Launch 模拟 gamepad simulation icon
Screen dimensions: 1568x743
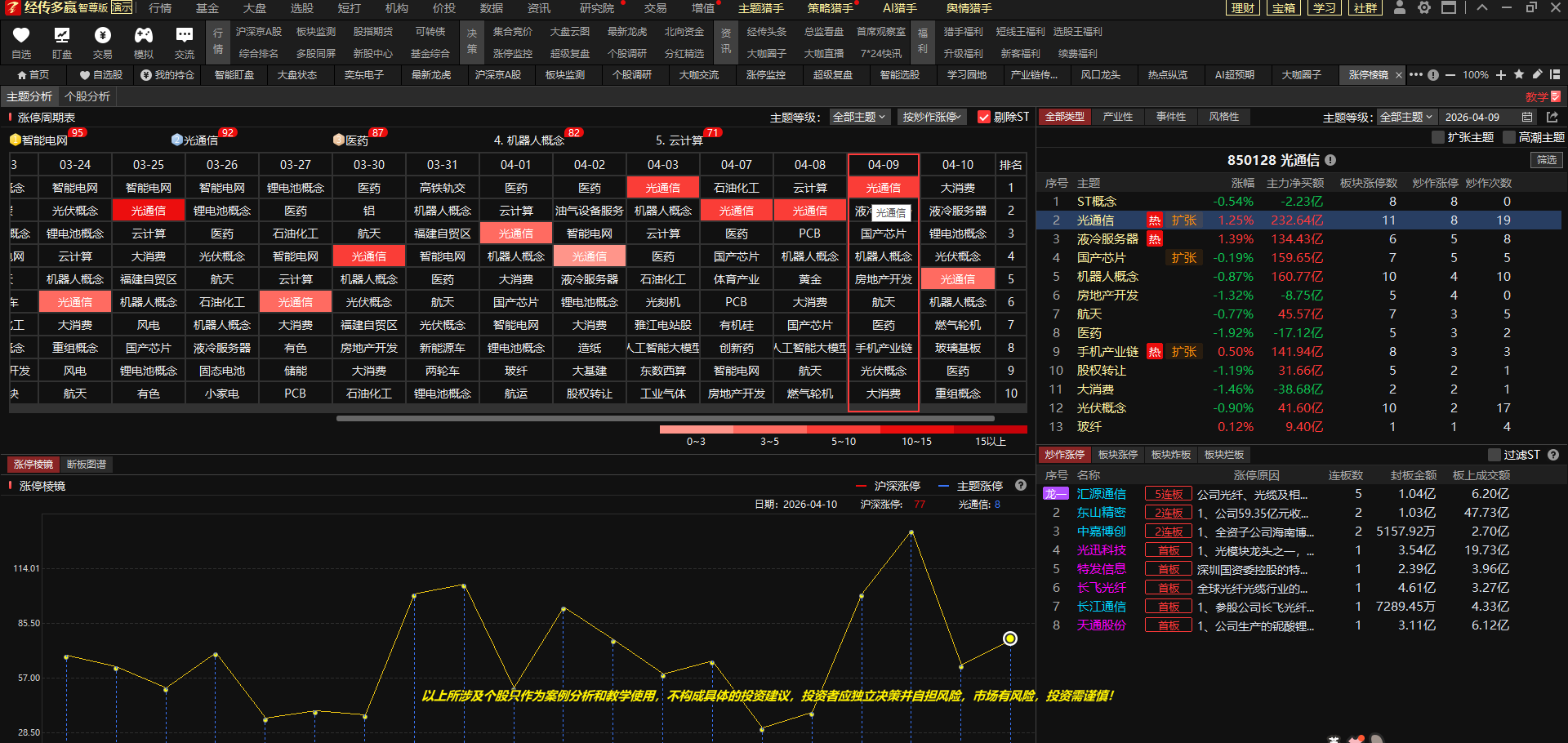[x=144, y=36]
